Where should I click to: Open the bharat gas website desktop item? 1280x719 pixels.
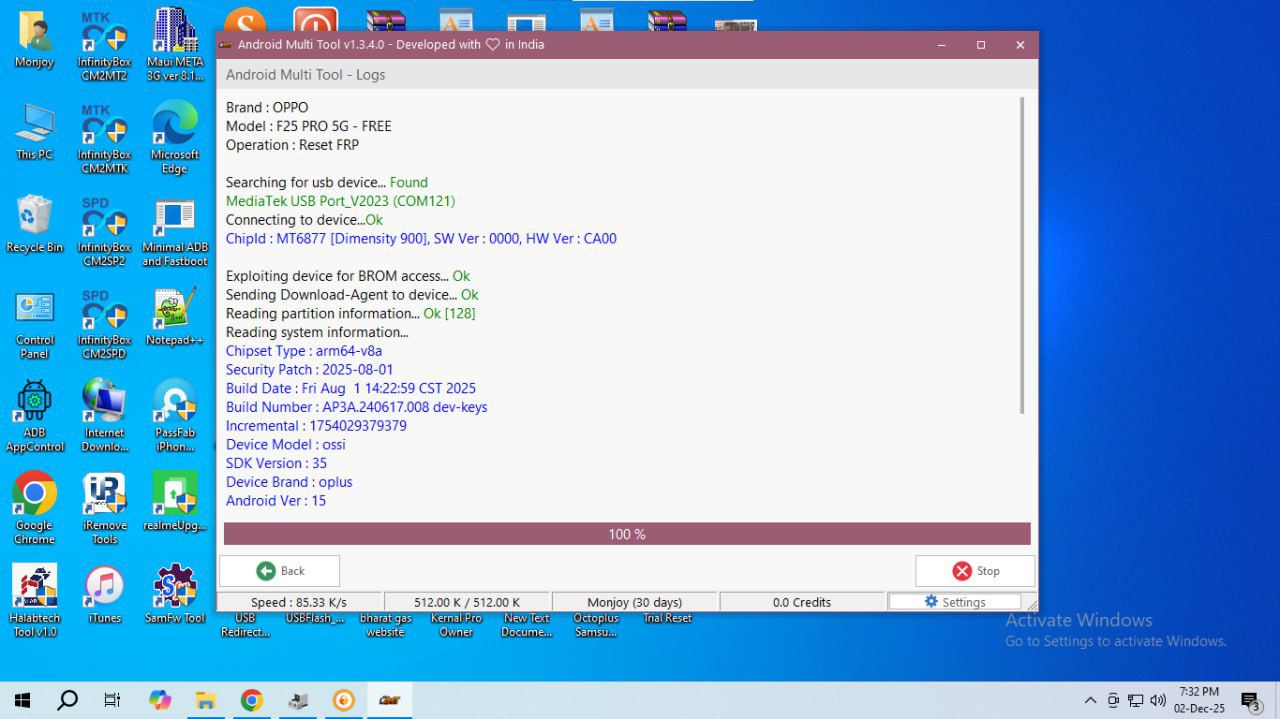[x=385, y=625]
